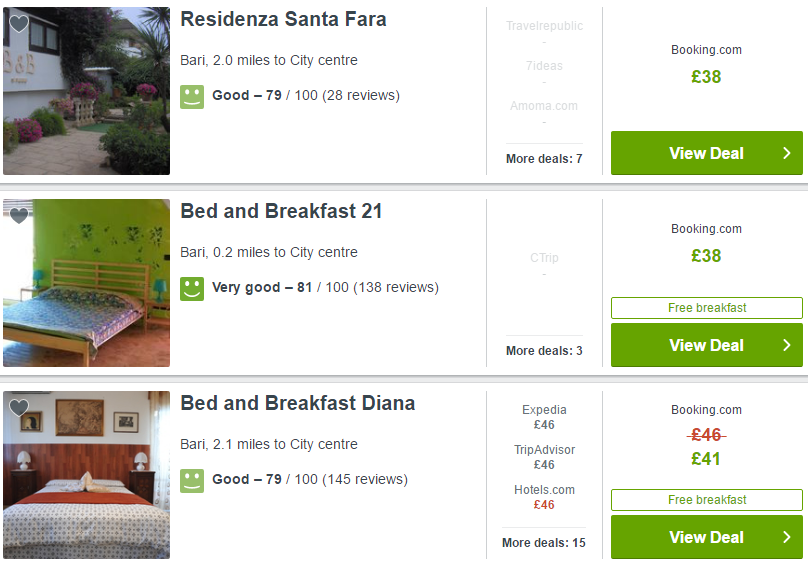Expand More deals: 7 for Residenza Santa Fara
This screenshot has width=808, height=565.
pyautogui.click(x=544, y=159)
